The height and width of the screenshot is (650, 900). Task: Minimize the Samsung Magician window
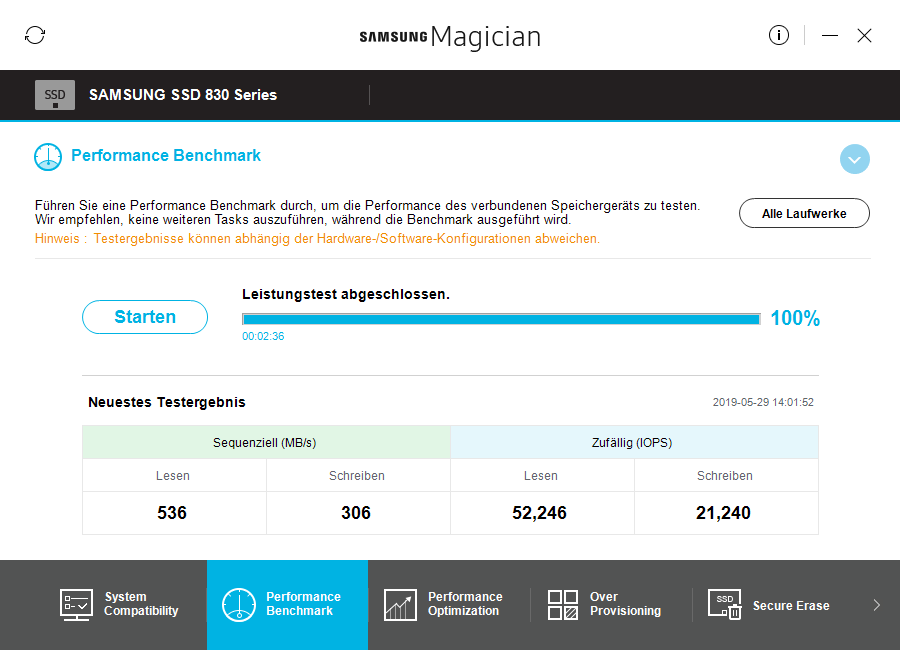click(x=829, y=36)
